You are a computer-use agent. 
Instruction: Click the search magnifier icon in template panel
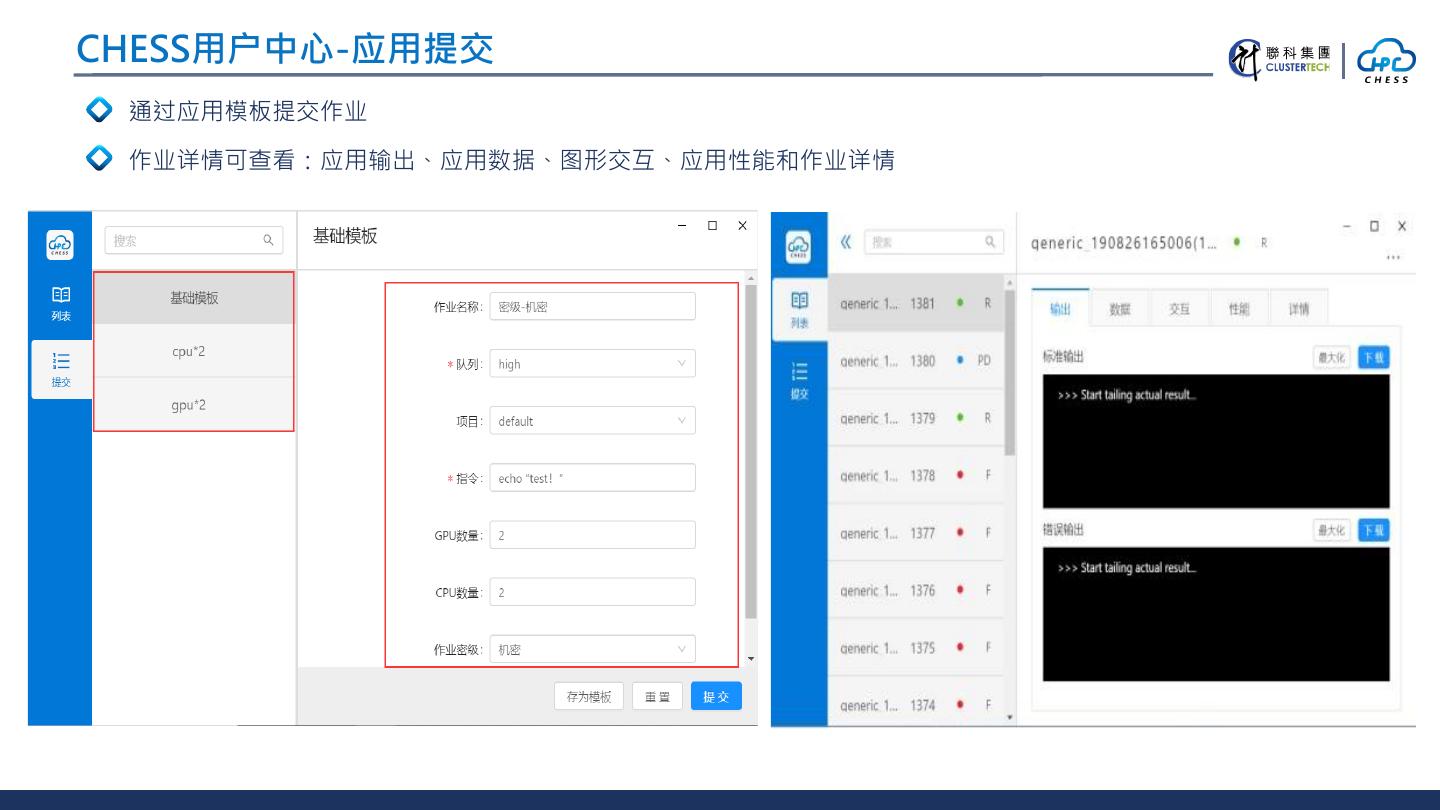coord(268,241)
